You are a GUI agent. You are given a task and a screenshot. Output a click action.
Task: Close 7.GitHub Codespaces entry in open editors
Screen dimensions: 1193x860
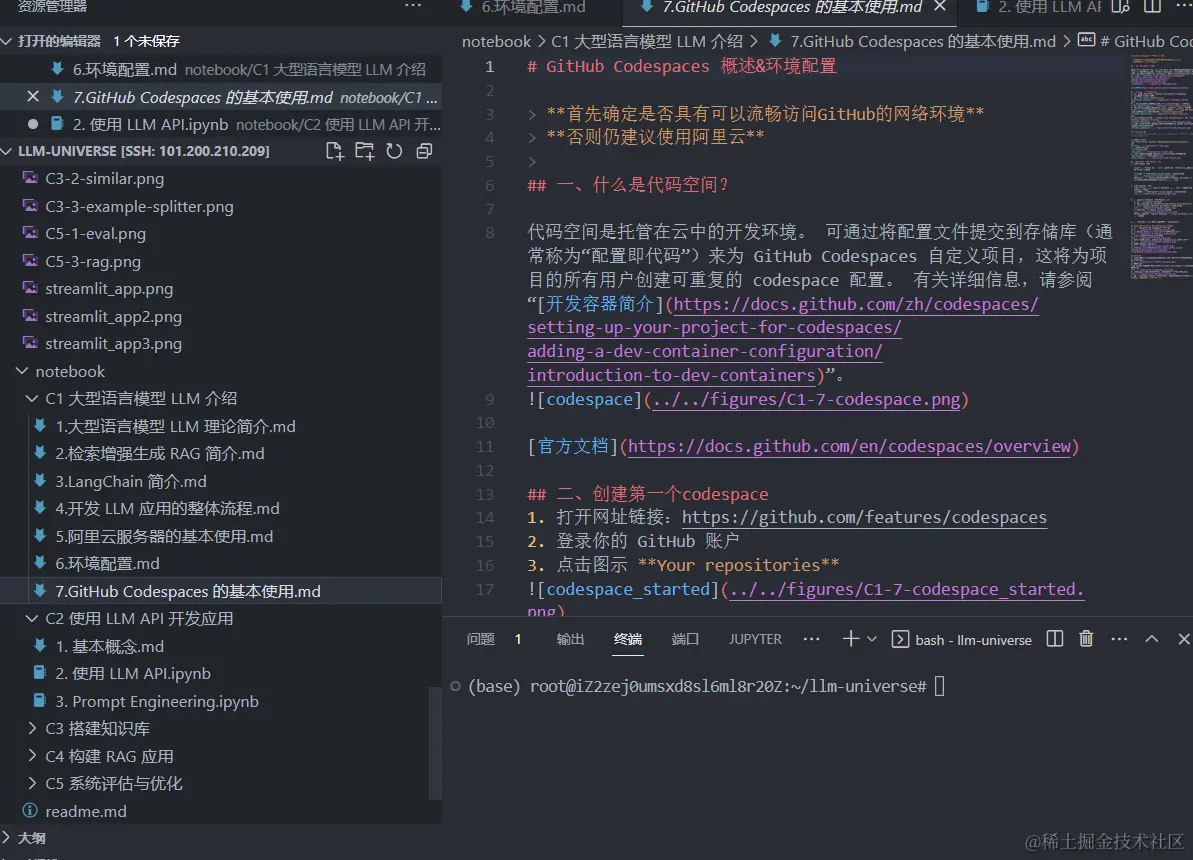coord(33,97)
